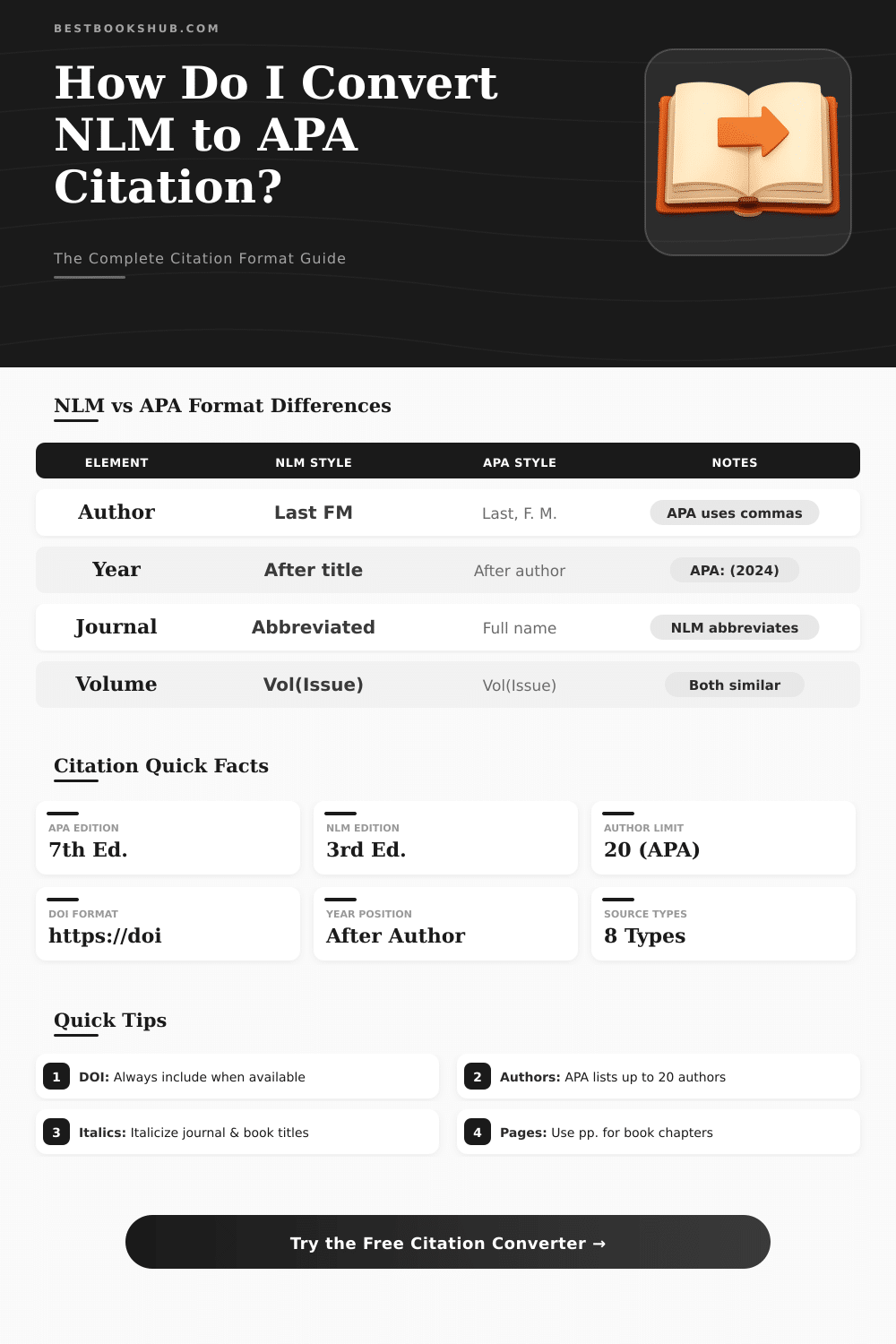Click the open book converter icon
896x1344 pixels.
[x=747, y=152]
